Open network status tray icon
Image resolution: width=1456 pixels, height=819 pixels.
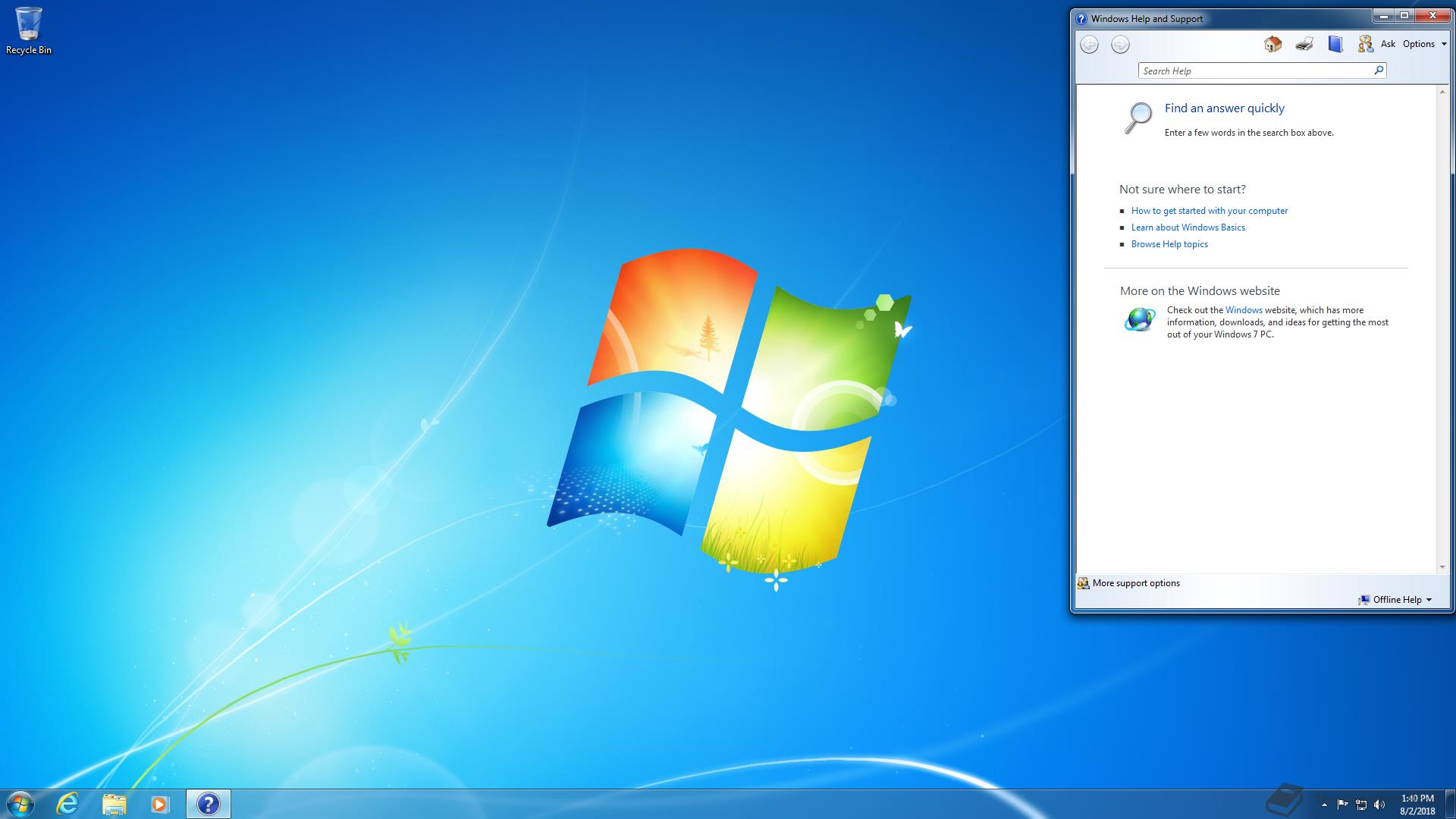point(1361,805)
